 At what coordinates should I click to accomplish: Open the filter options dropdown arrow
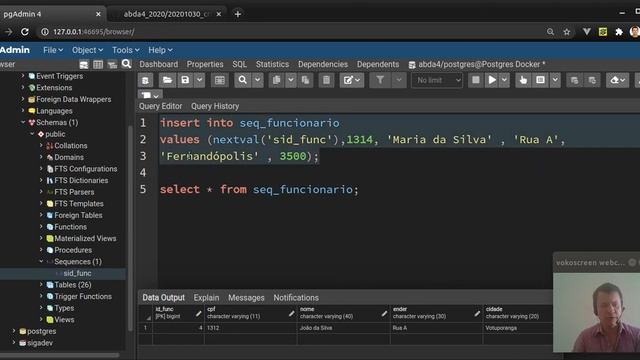tap(399, 80)
